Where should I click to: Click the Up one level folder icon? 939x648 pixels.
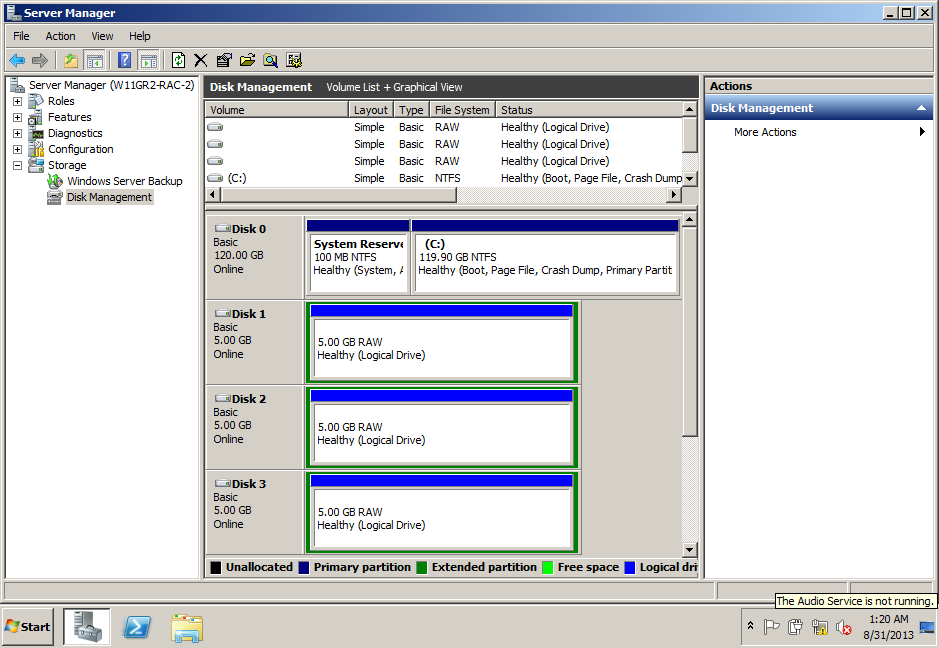coord(71,60)
